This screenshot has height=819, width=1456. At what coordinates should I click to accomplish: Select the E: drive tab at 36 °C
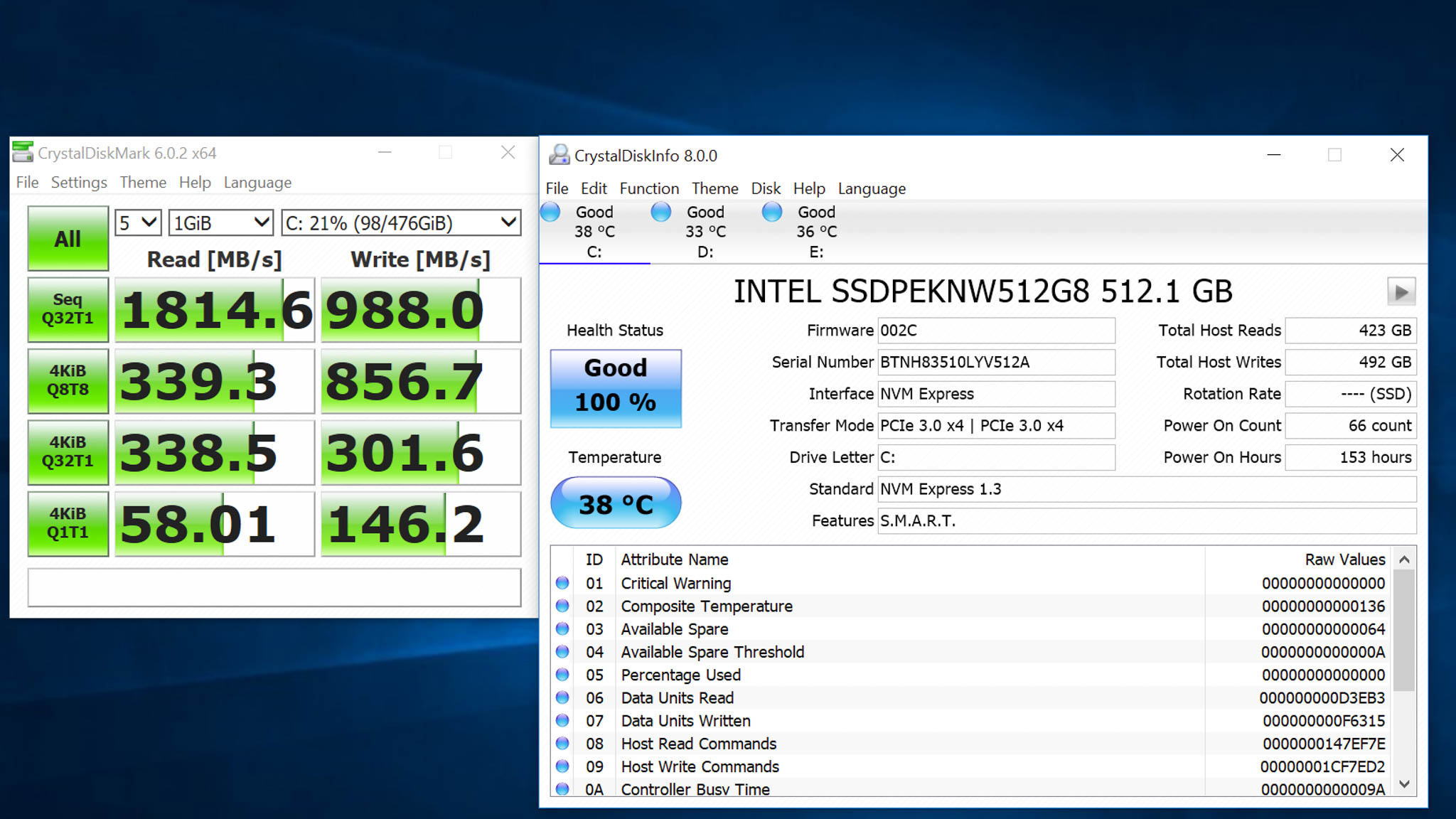[x=816, y=232]
